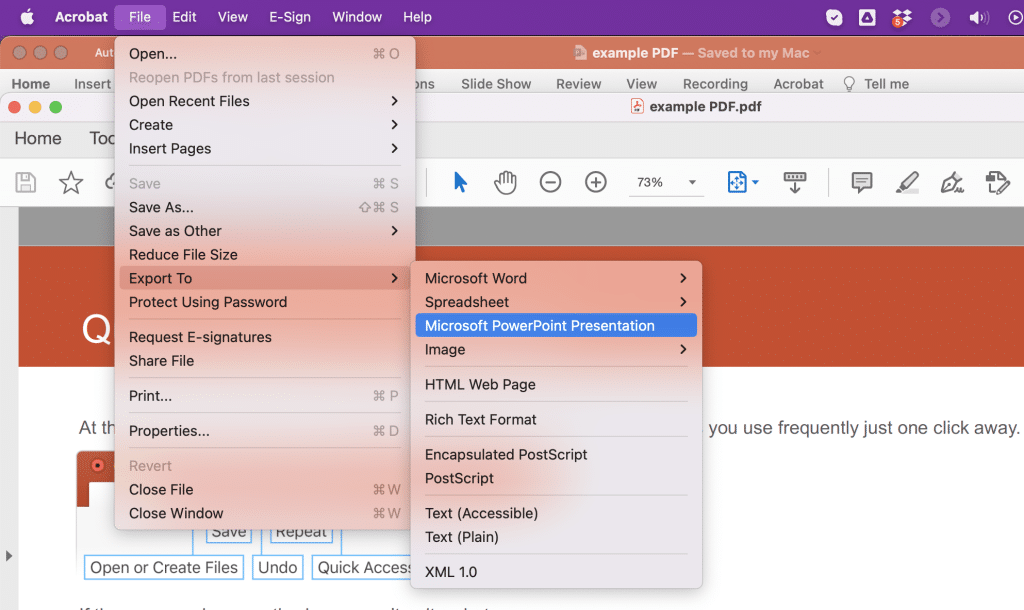Choose Microsoft PowerPoint Presentation export option
The image size is (1024, 610).
coord(556,325)
